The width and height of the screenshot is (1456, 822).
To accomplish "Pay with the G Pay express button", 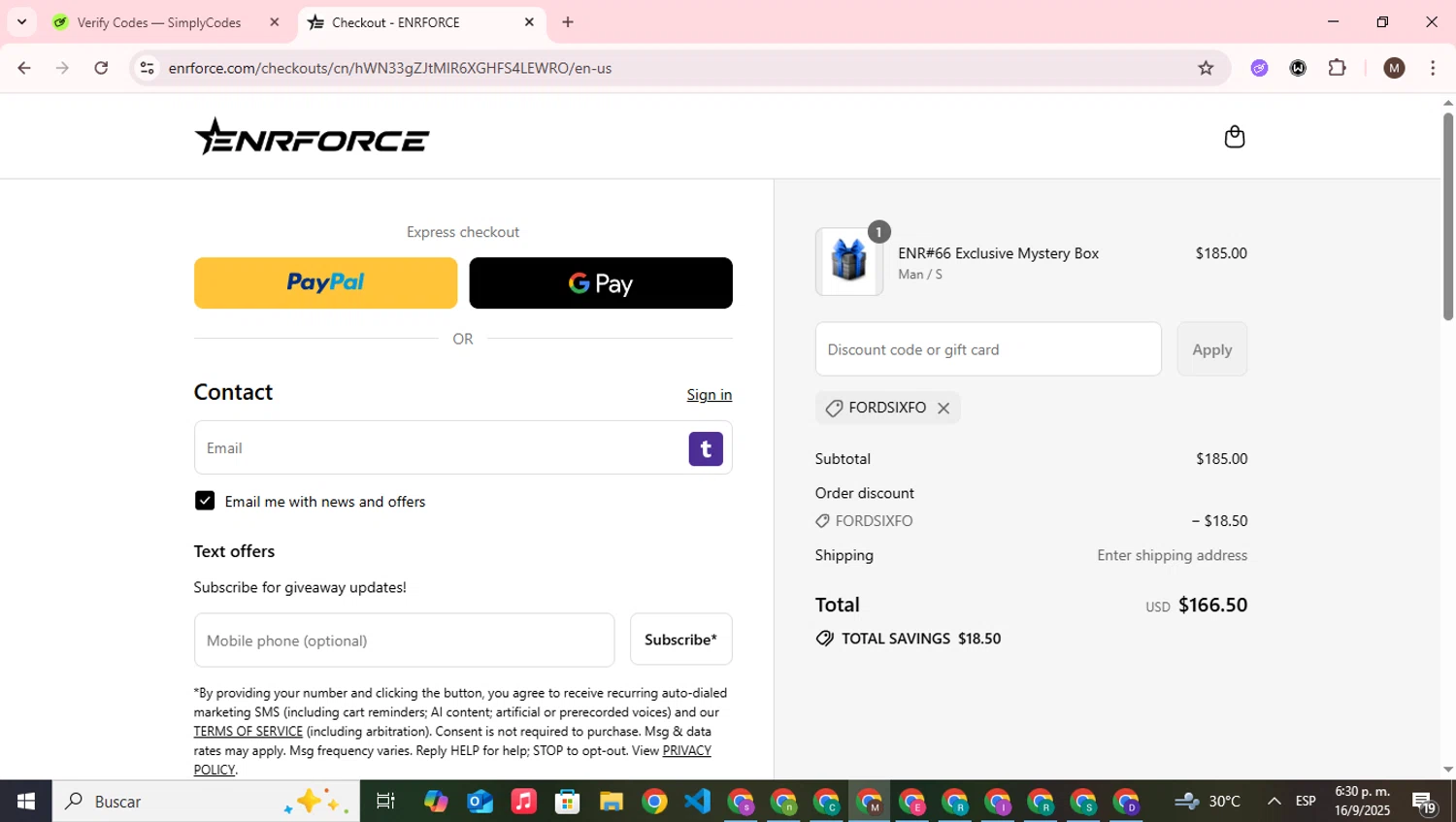I will (601, 283).
